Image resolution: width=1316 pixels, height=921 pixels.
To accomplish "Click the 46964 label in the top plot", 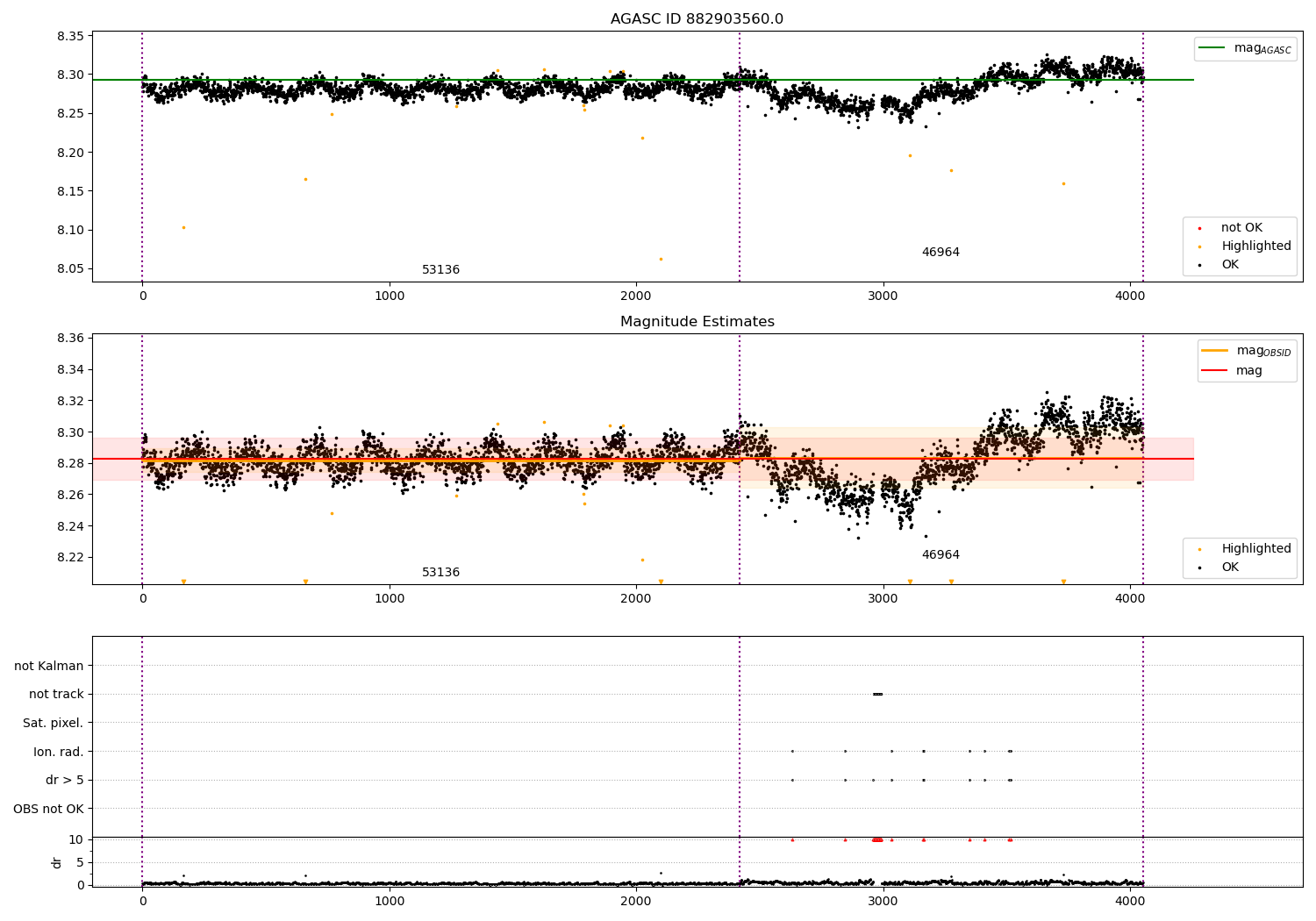I will pyautogui.click(x=941, y=253).
